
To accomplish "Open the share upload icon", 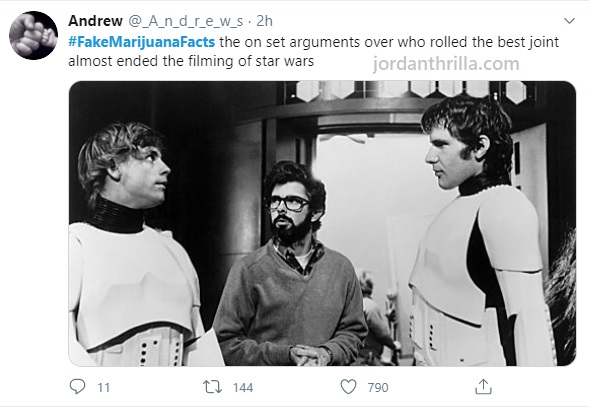I will [483, 386].
